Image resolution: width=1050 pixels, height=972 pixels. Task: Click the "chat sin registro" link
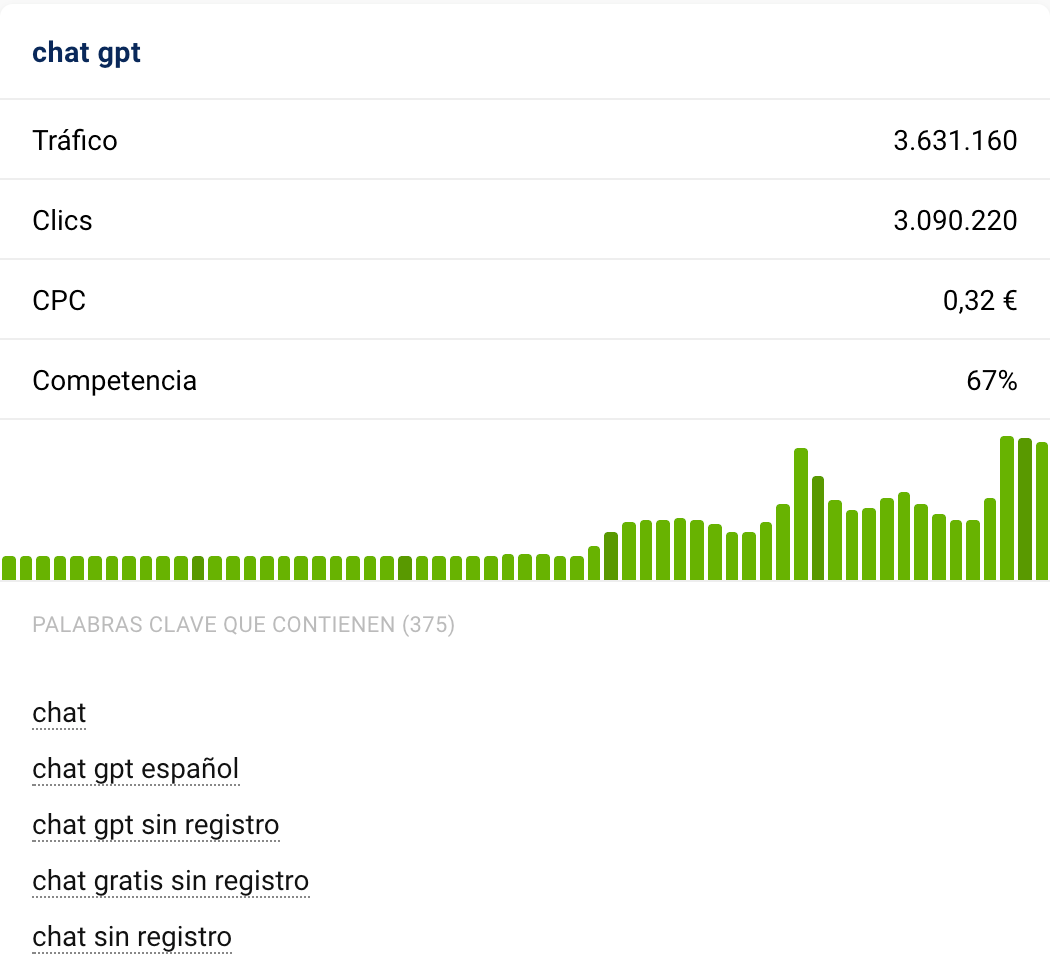(x=132, y=937)
